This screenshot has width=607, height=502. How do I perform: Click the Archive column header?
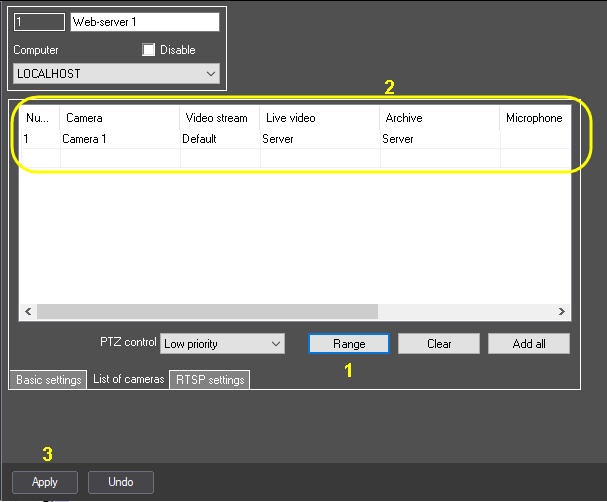[x=438, y=118]
